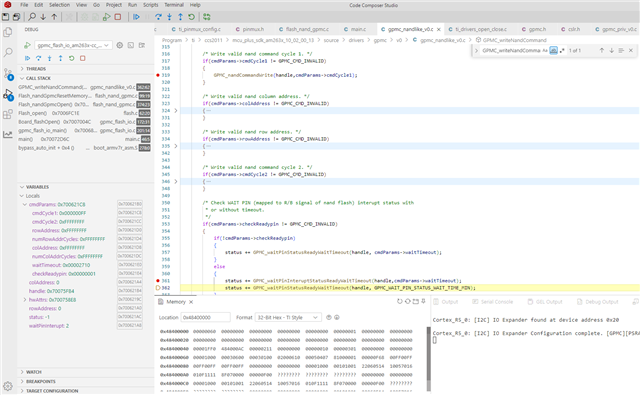Open the Run and Debug view in the activity bar

tap(8, 94)
